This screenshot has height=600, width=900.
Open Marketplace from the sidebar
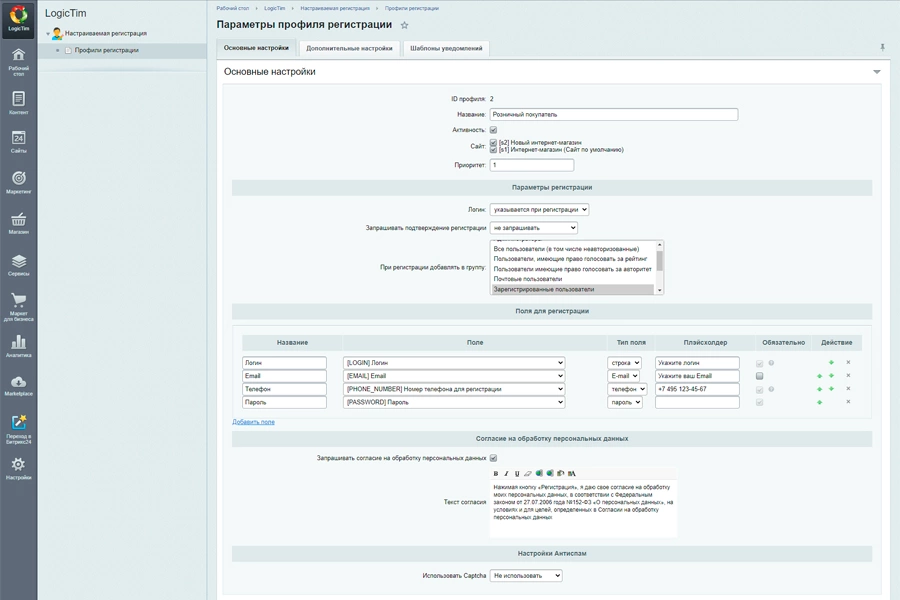[x=18, y=386]
